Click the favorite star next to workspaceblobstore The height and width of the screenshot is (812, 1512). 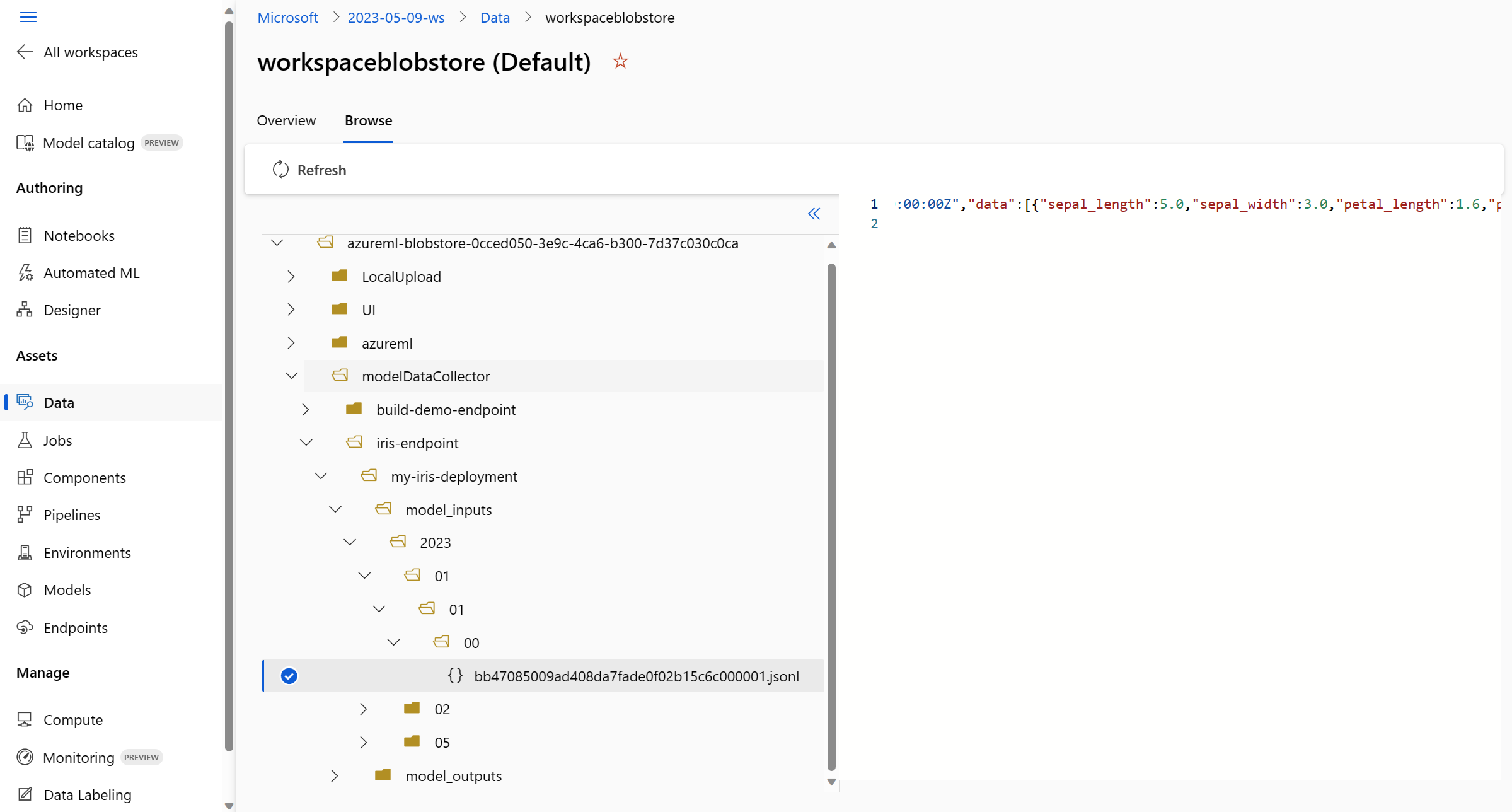pyautogui.click(x=620, y=61)
